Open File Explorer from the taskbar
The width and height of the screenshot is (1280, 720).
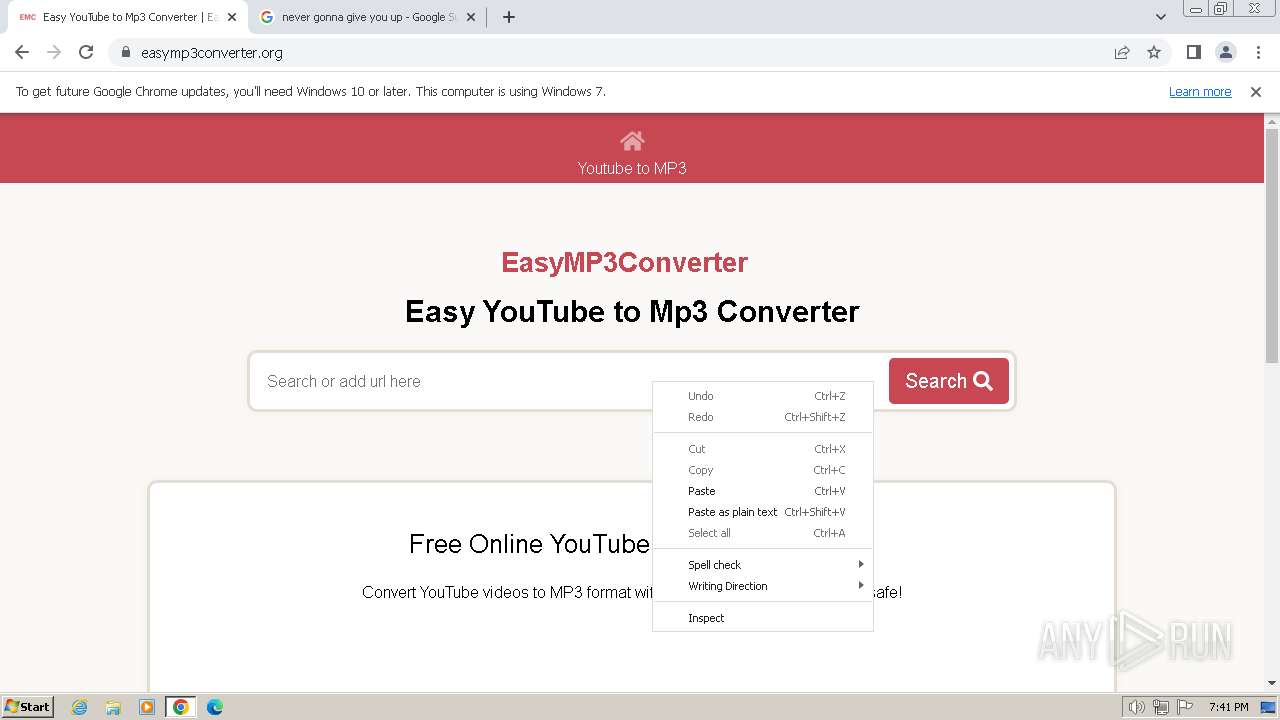coord(113,707)
